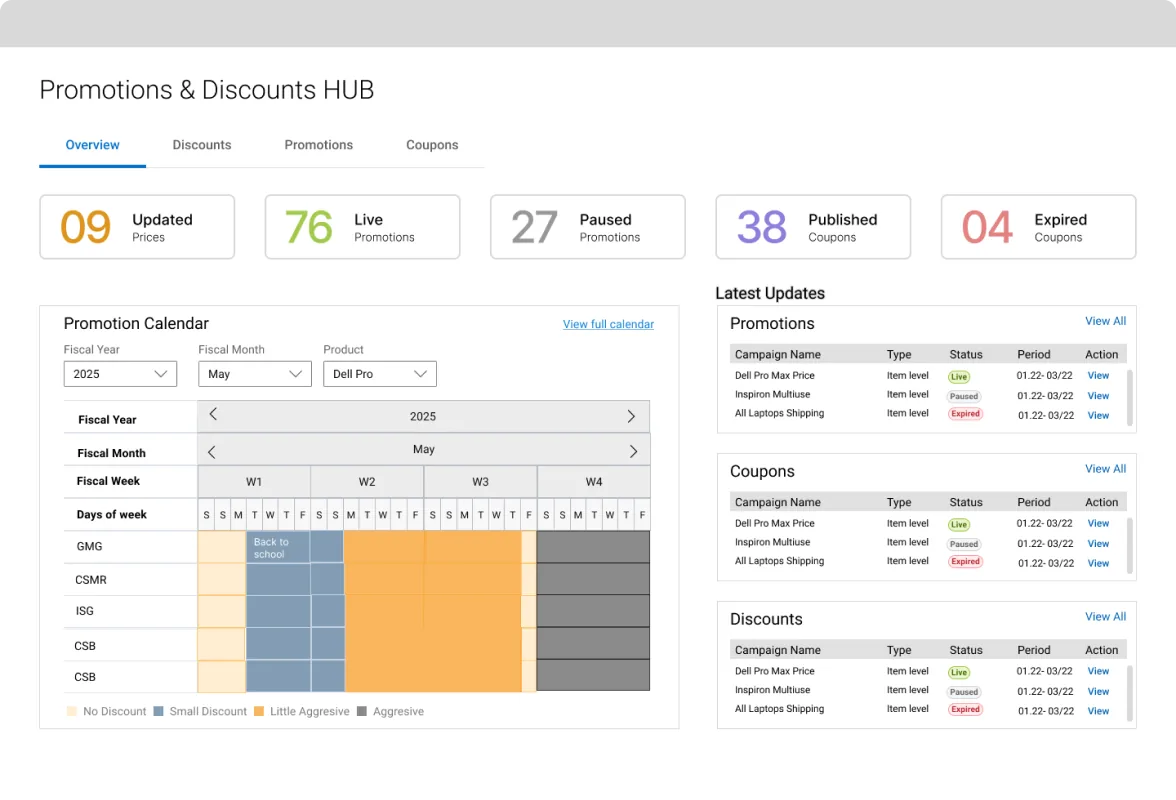View Inspiron Multiuse promotion row
The width and height of the screenshot is (1176, 800).
[x=1098, y=396]
